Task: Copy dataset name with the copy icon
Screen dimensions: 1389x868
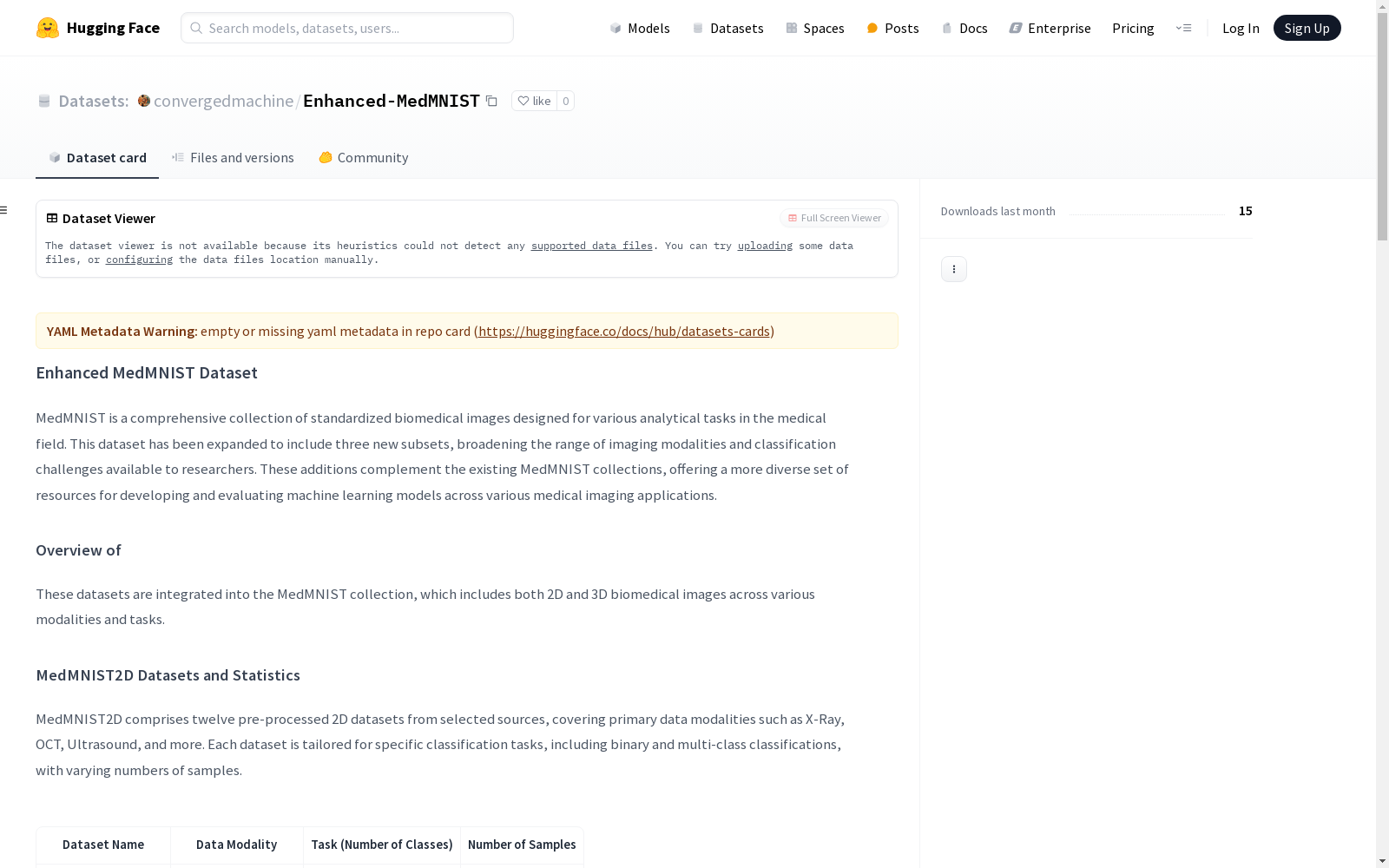Action: pyautogui.click(x=491, y=101)
